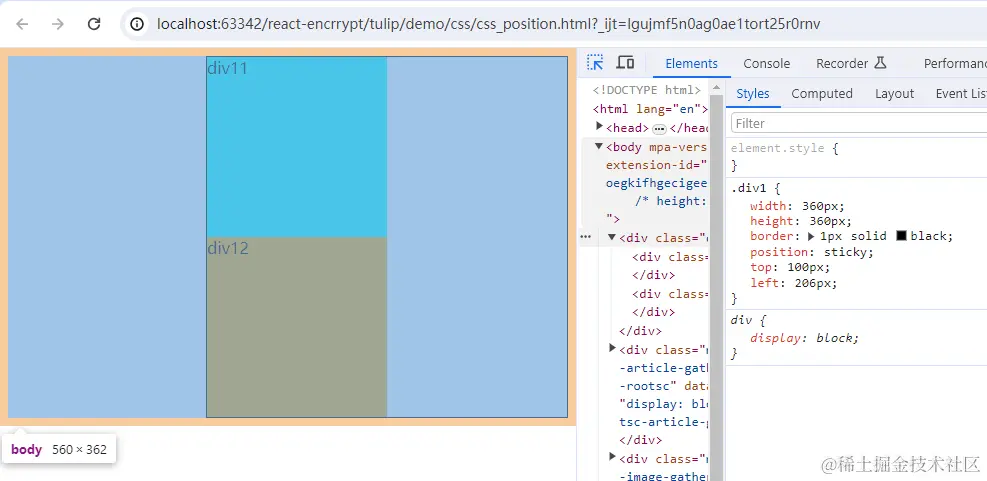Click the .div1 selector text

coord(748,188)
